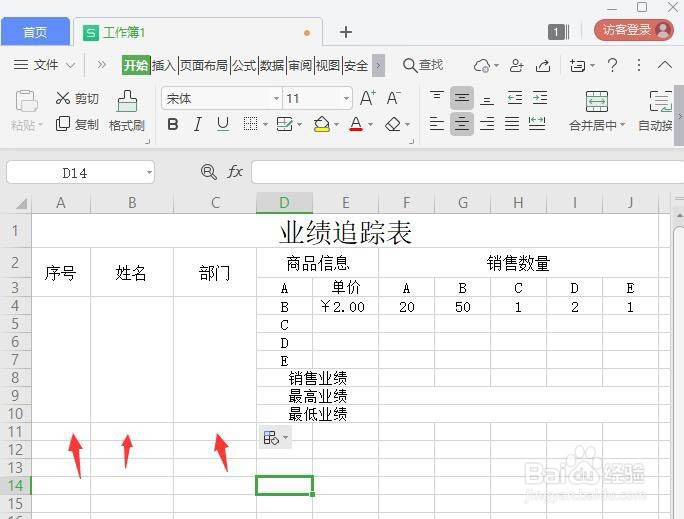Toggle horizontal center alignment
The image size is (684, 519).
tap(462, 124)
